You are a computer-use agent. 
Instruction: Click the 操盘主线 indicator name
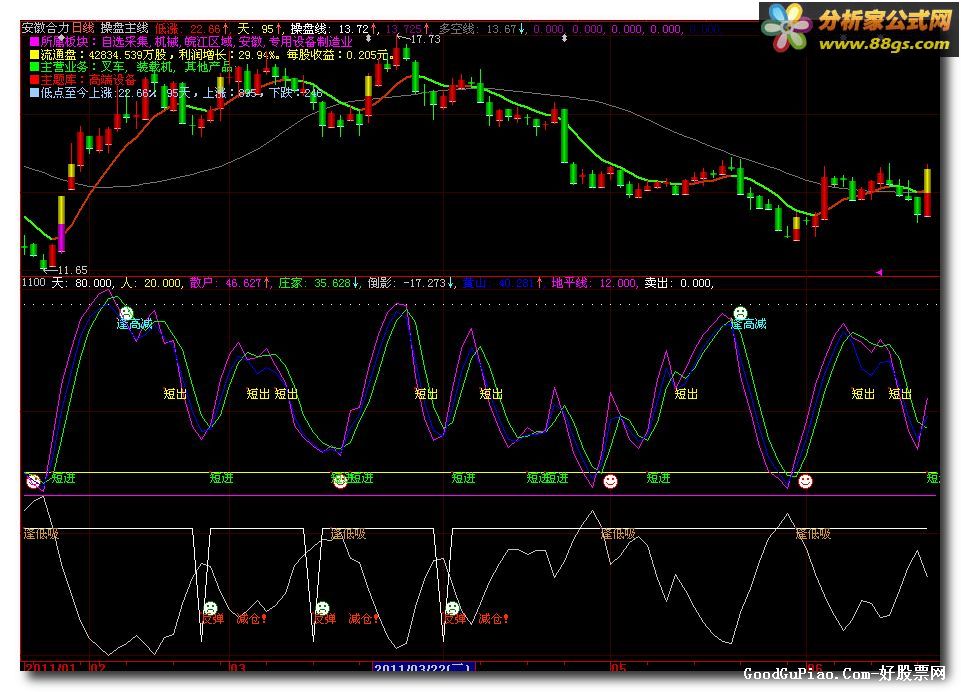pyautogui.click(x=124, y=28)
